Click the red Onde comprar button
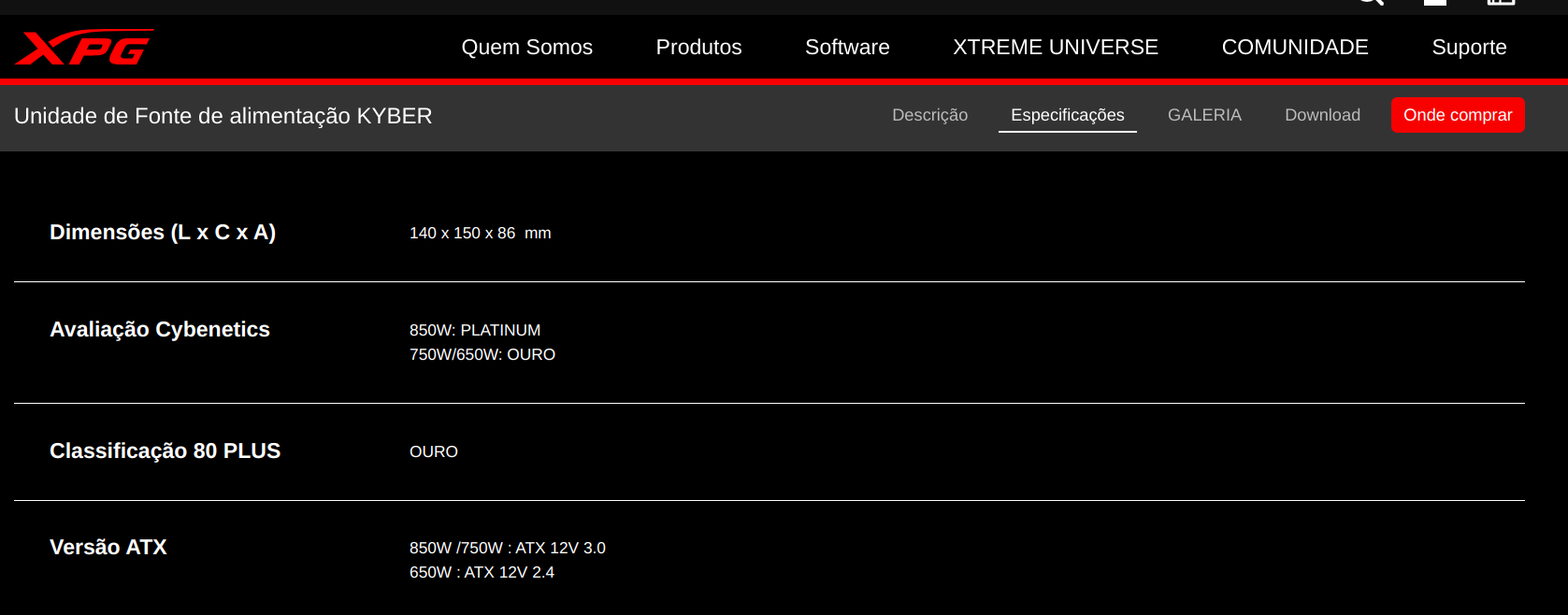Viewport: 1568px width, 615px height. (1458, 115)
